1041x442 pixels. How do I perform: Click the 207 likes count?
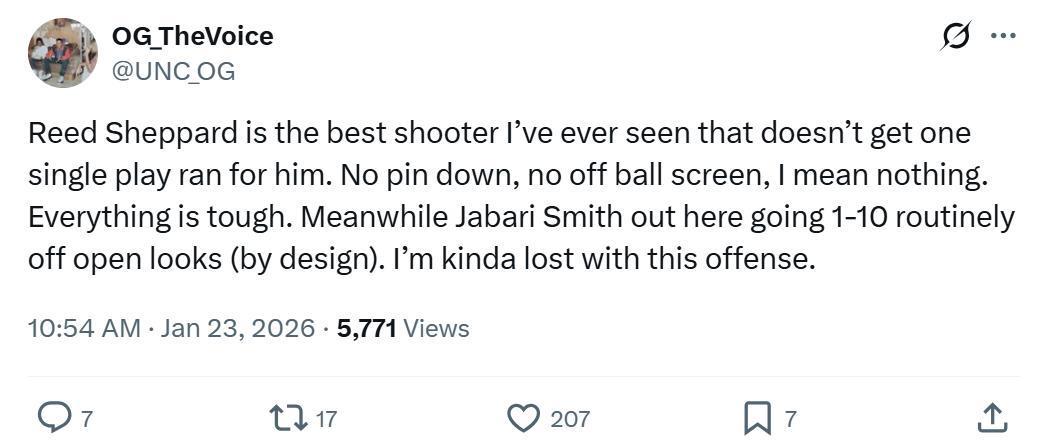570,418
